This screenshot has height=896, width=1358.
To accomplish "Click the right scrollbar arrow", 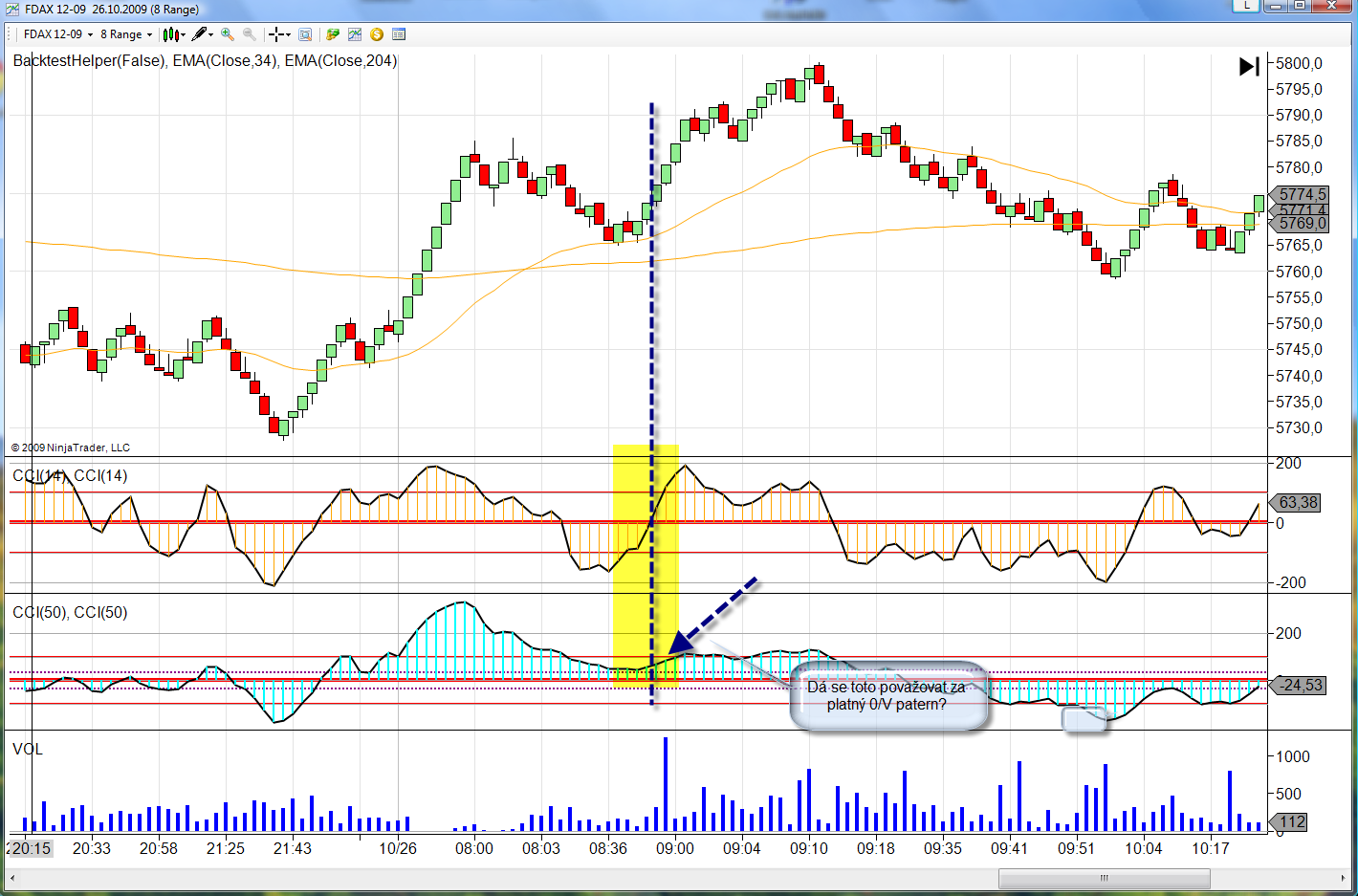I will (1343, 878).
